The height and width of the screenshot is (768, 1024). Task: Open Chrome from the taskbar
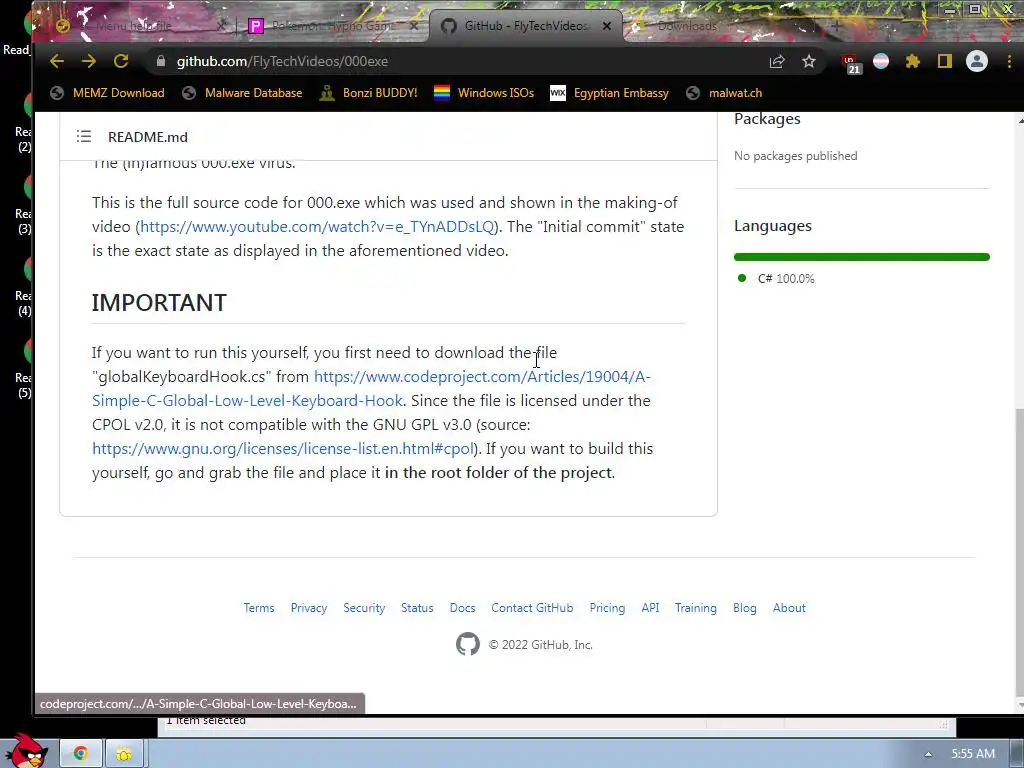tap(80, 754)
